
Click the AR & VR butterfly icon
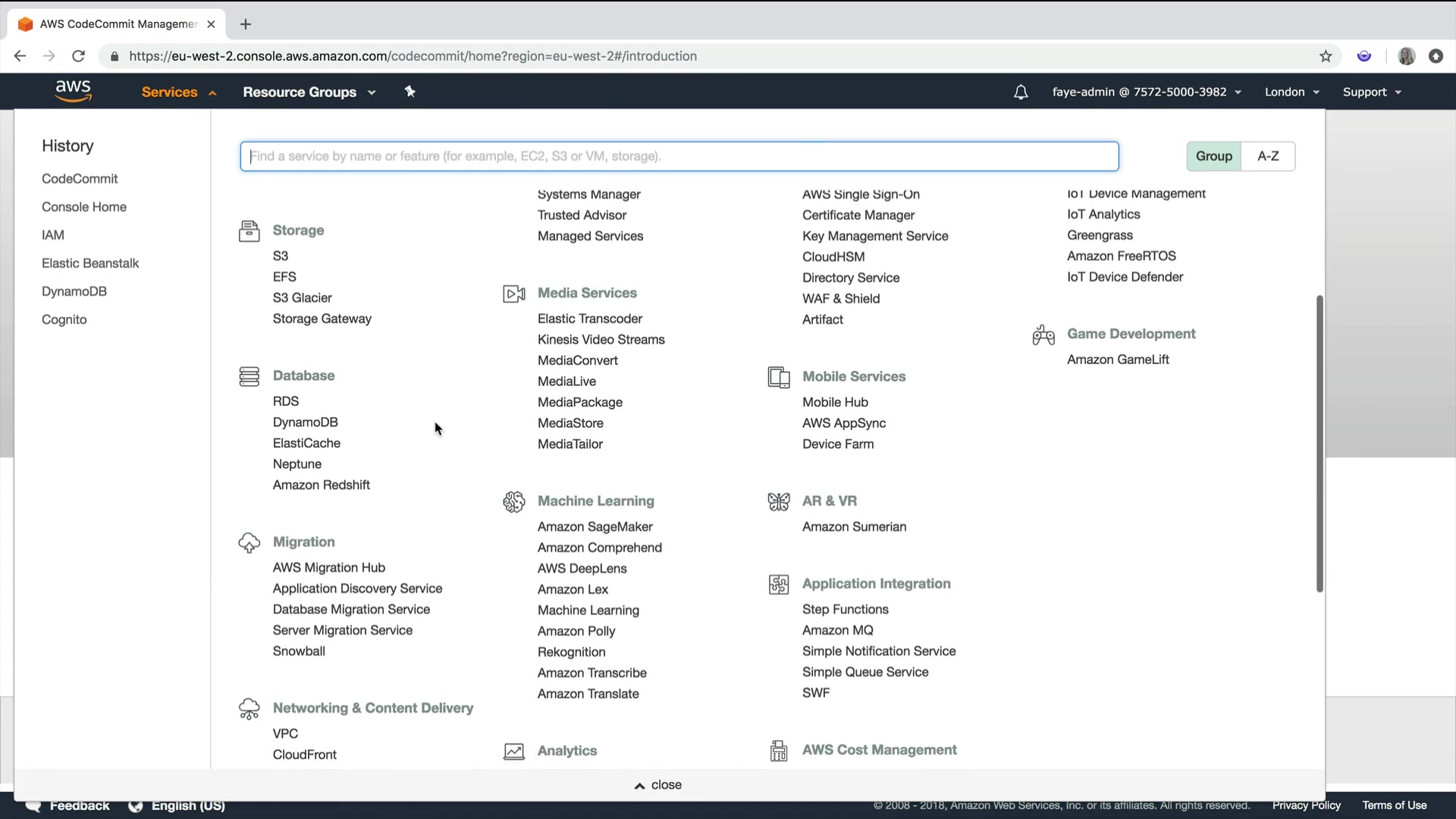[778, 501]
